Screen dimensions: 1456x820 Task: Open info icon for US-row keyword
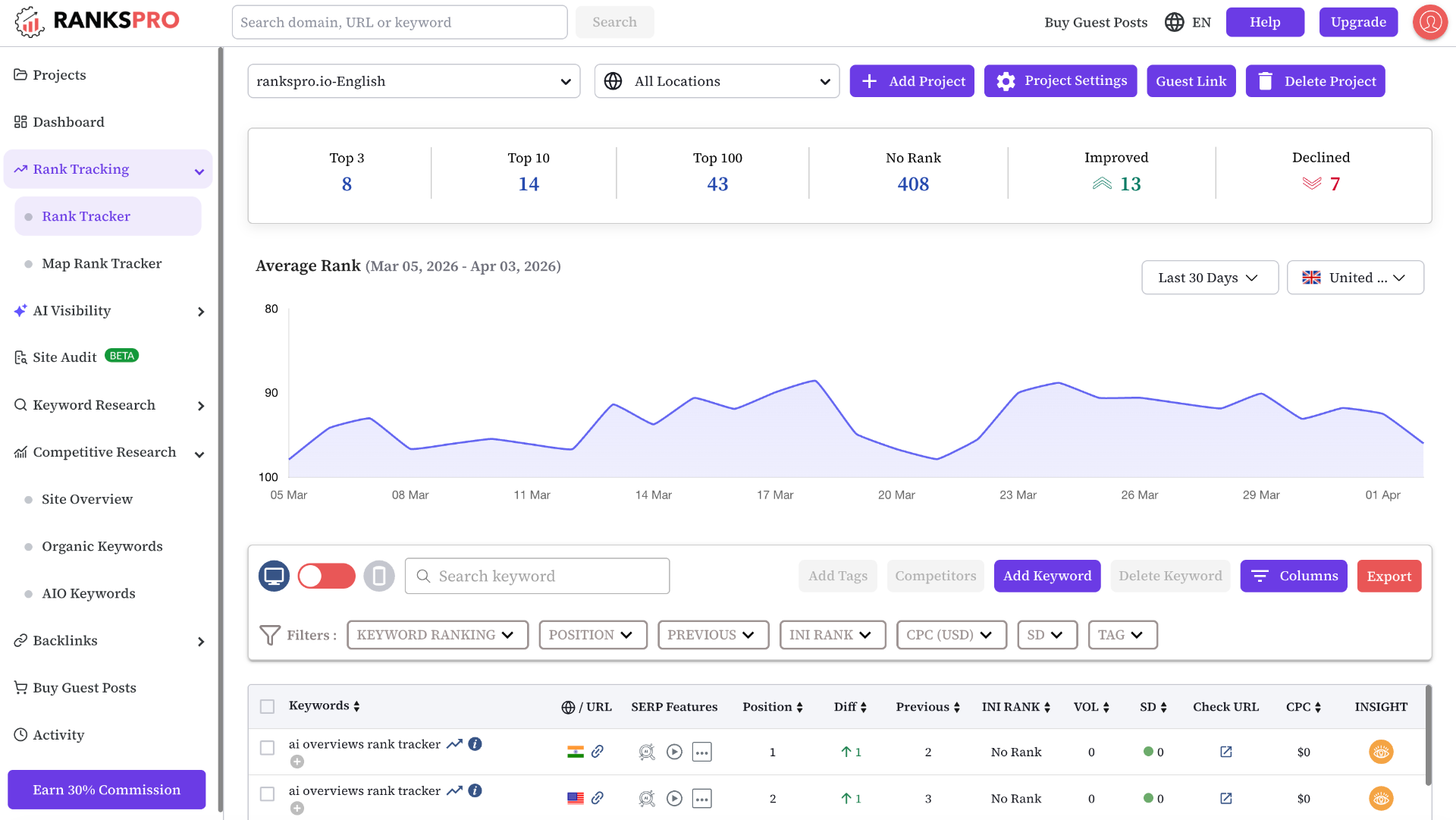coord(475,790)
